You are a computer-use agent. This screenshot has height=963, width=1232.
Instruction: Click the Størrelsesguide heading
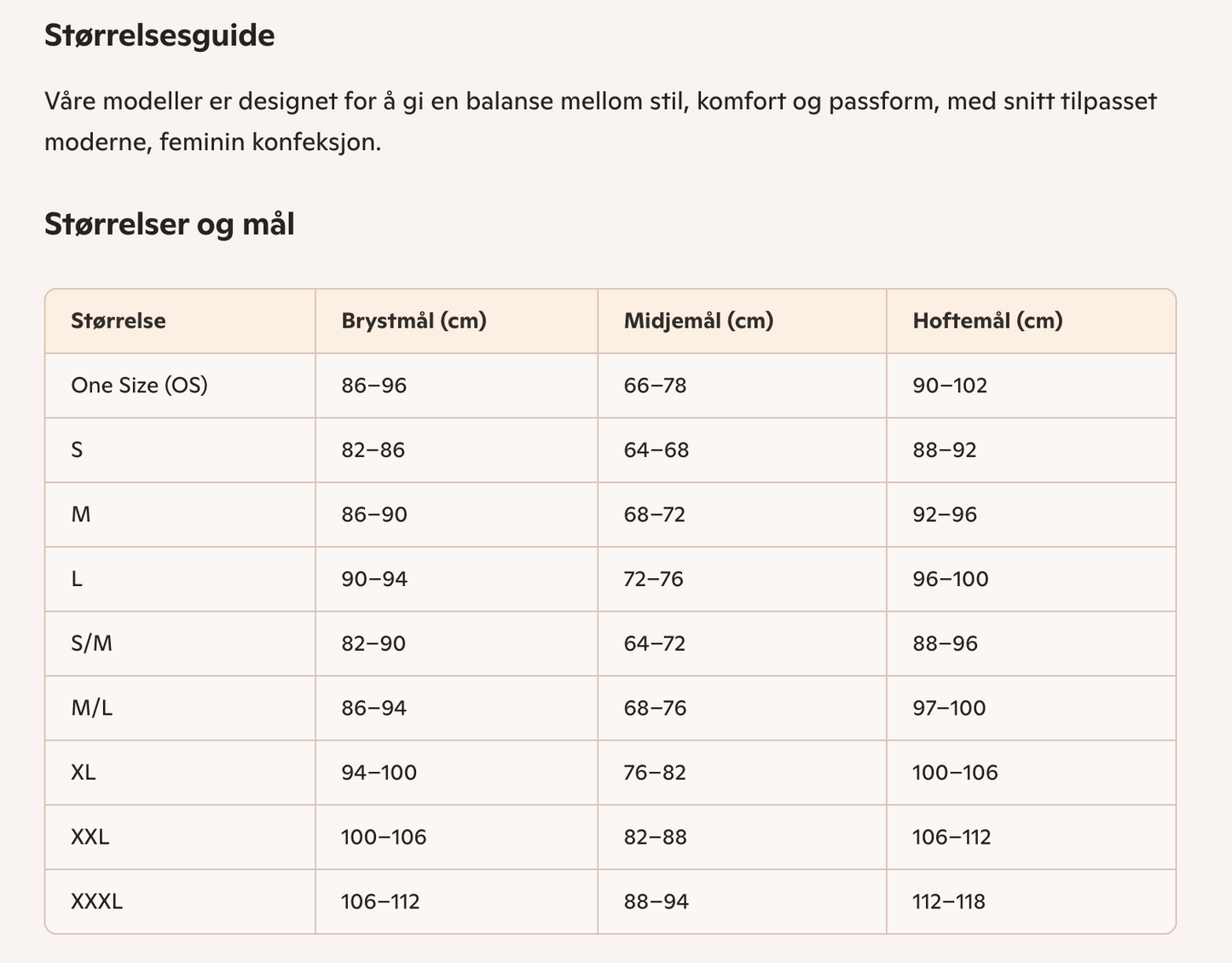159,36
